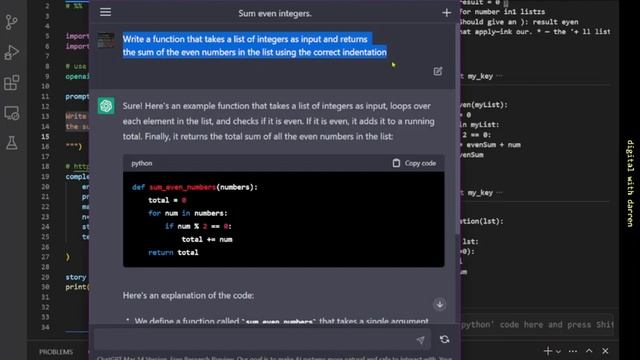This screenshot has height=360, width=640.
Task: Click line number 29 in editor gutter
Action: [45, 277]
